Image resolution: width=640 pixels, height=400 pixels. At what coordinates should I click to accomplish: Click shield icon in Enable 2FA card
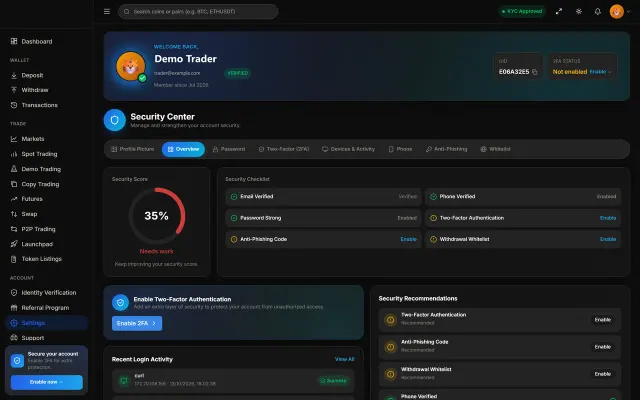click(x=120, y=303)
